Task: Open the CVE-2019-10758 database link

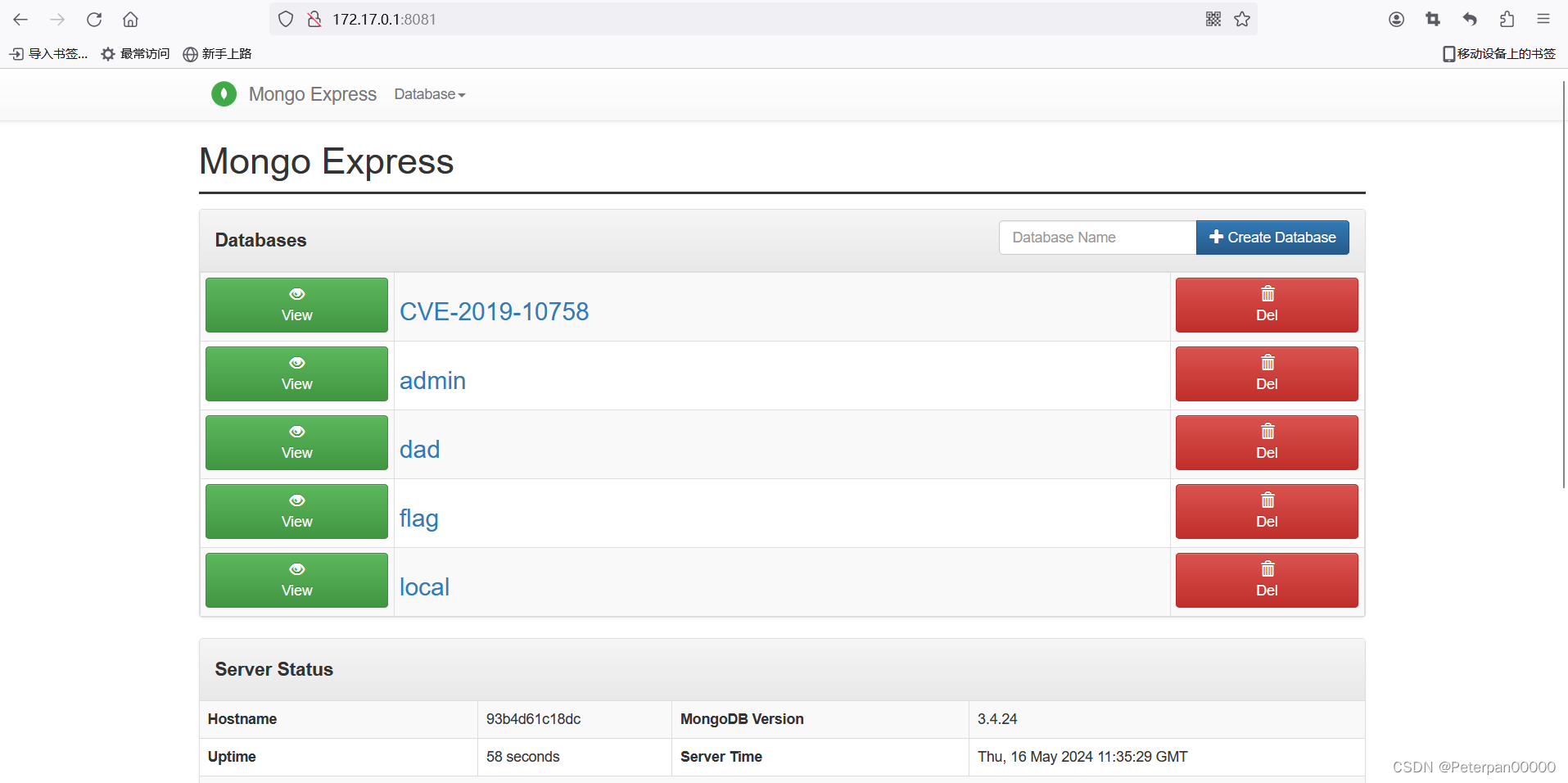Action: pos(494,311)
